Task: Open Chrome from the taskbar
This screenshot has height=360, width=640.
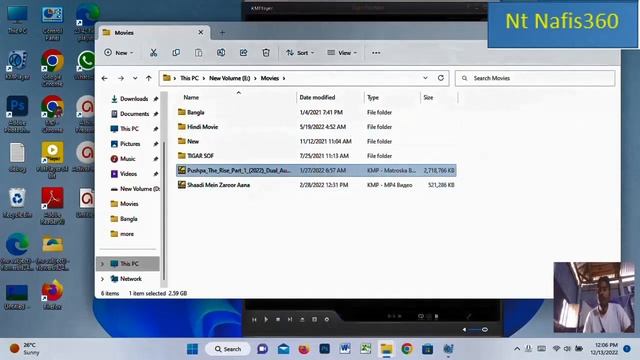Action: tap(407, 349)
